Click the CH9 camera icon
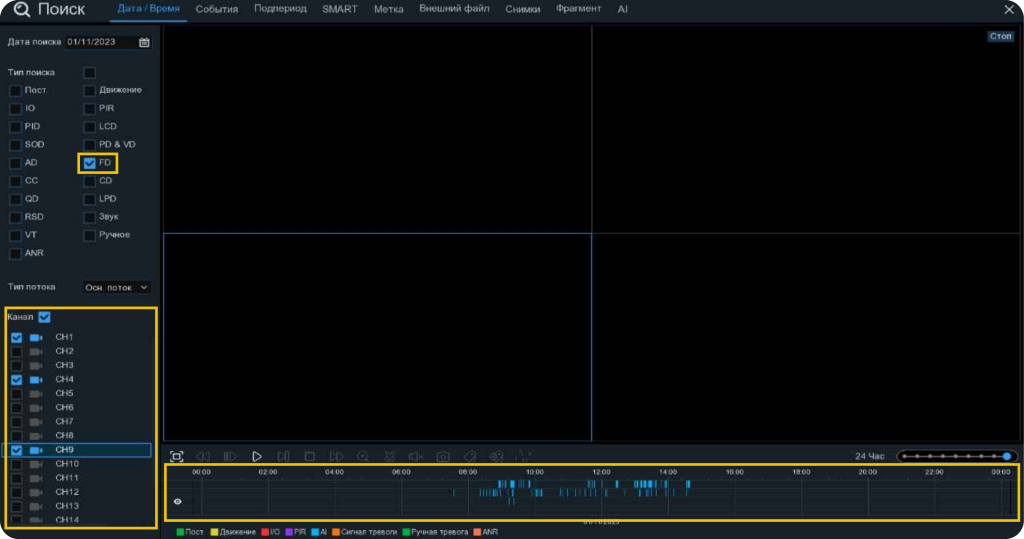 36,450
